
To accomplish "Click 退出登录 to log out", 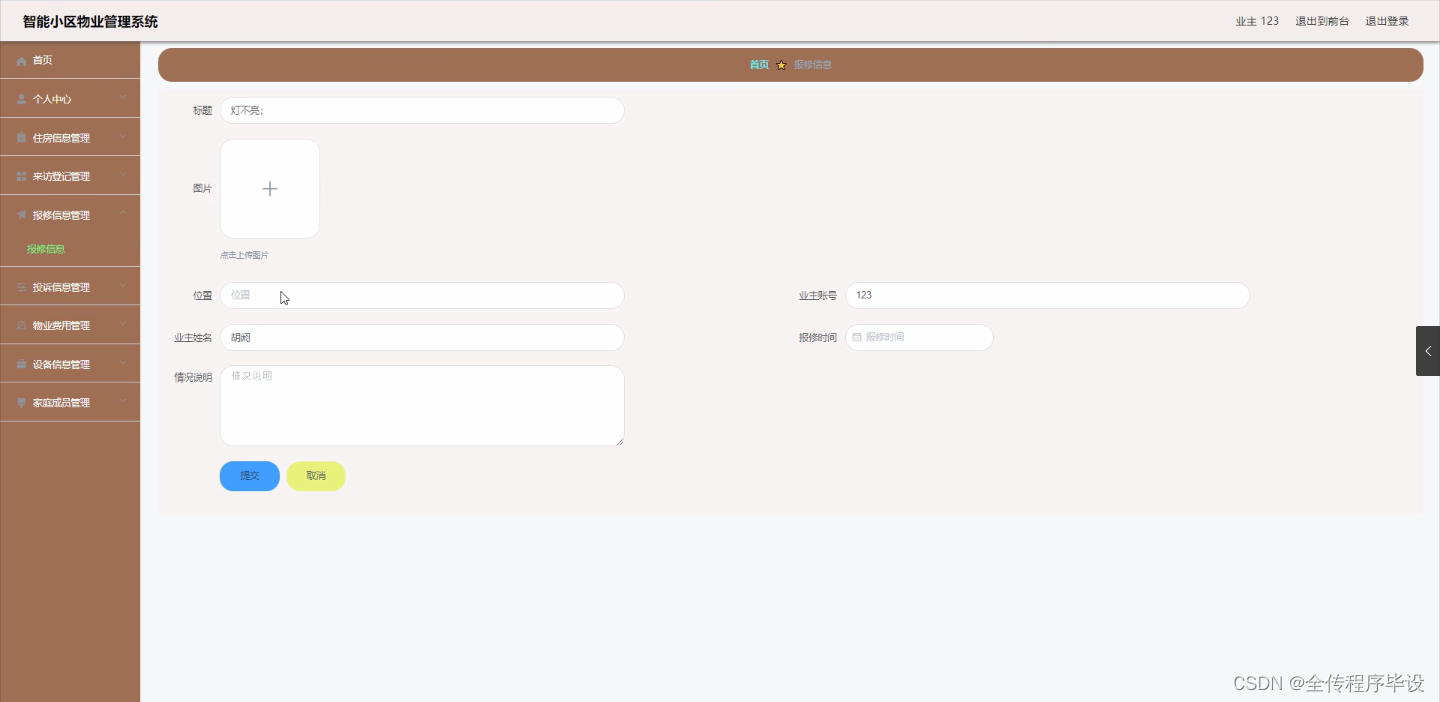I will pos(1386,20).
